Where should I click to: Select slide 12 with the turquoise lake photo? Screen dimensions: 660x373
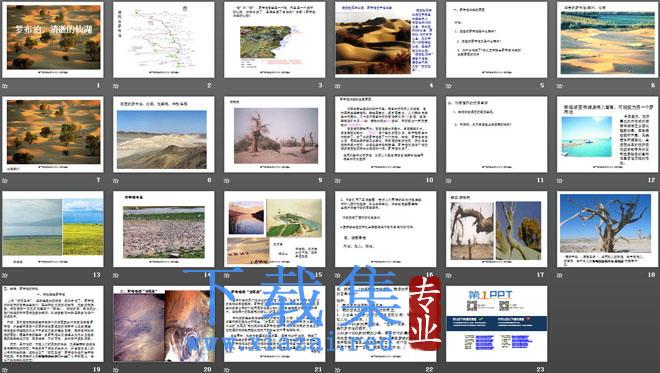pos(607,134)
